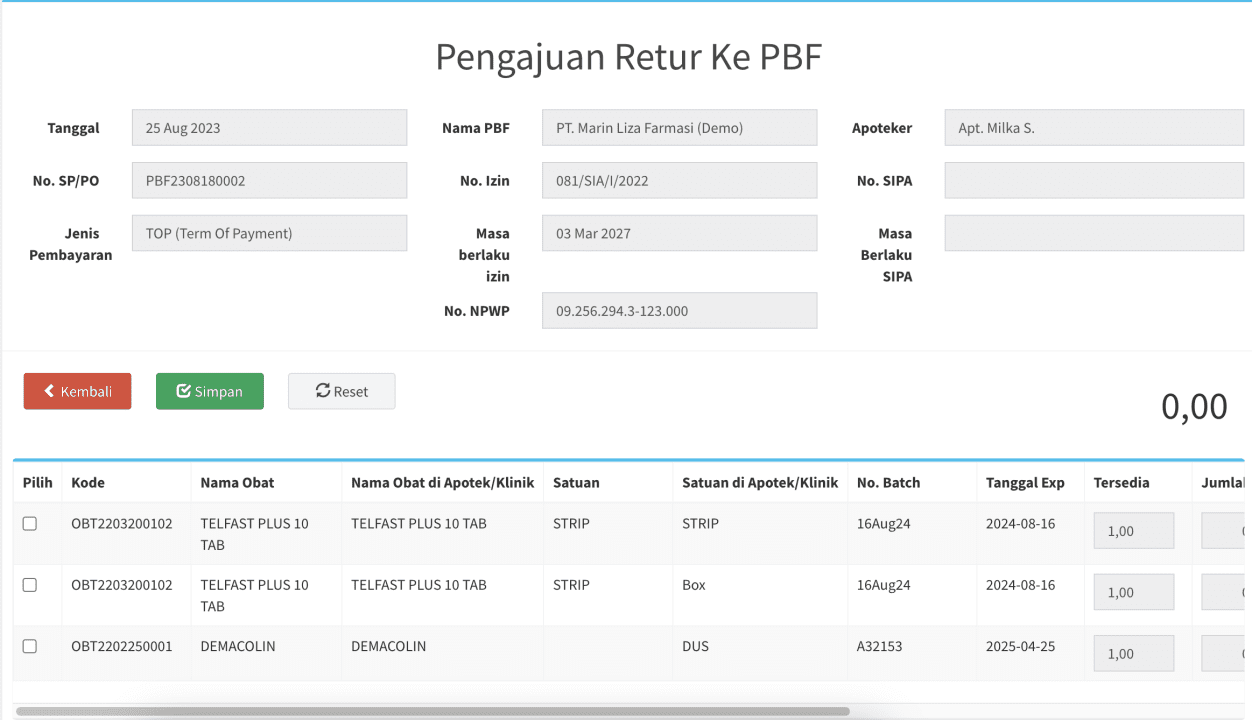Click the No. NPWP field
This screenshot has width=1252, height=720.
point(680,311)
